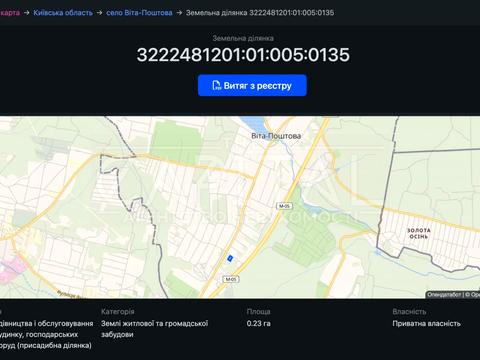Click the upper M-05 road shield on the map

pos(284,206)
